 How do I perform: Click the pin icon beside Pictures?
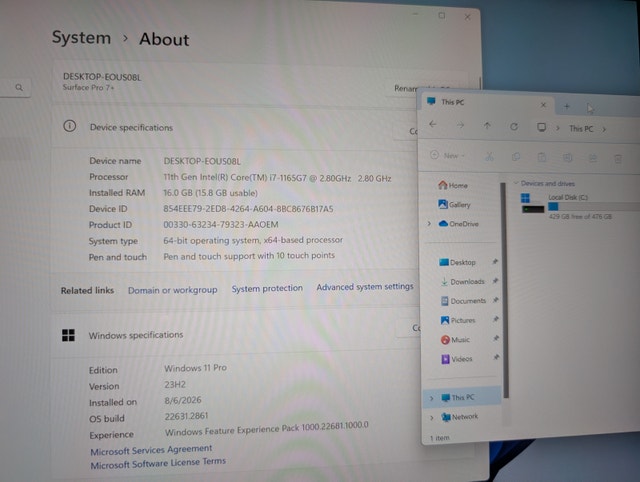(x=496, y=319)
